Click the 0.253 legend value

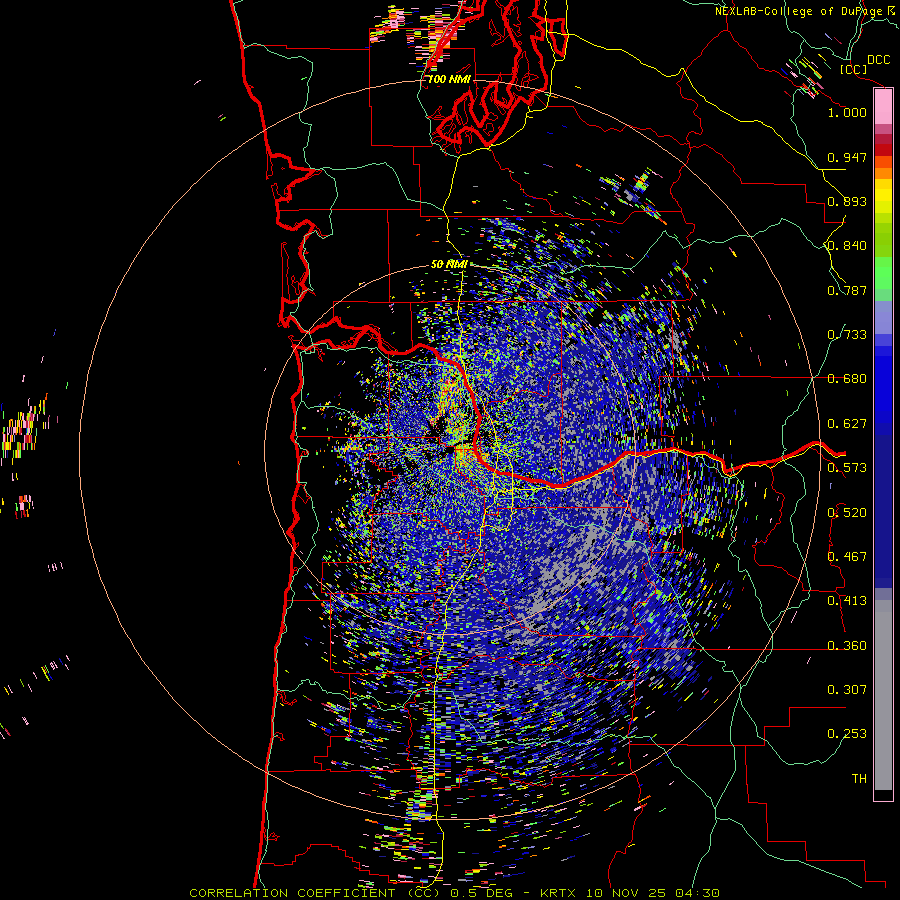pyautogui.click(x=847, y=734)
